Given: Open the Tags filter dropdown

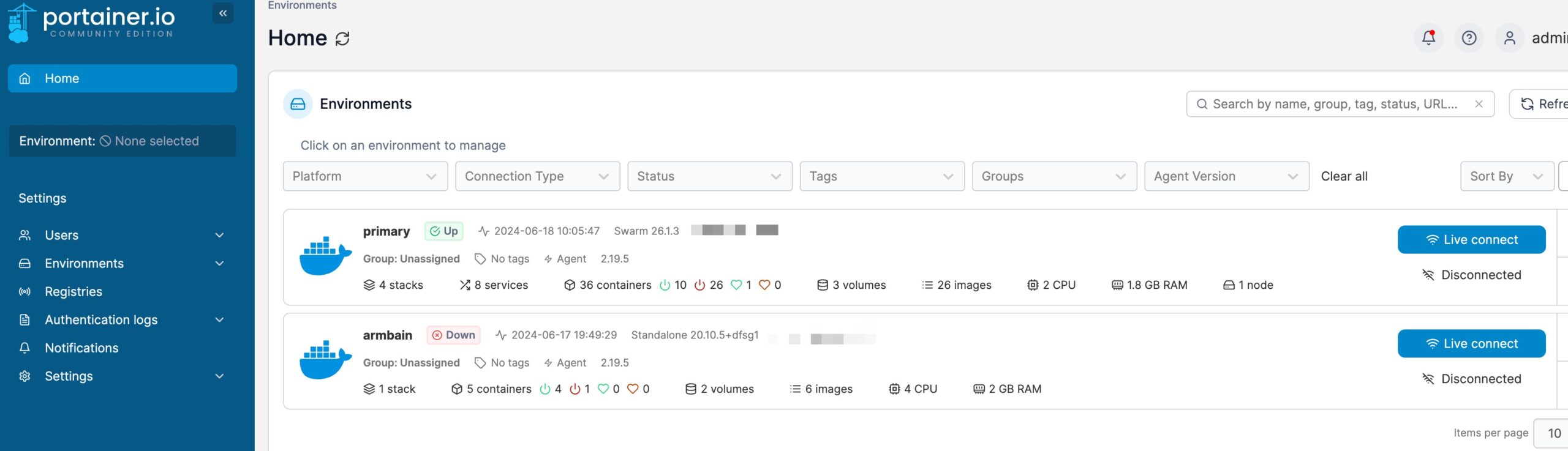Looking at the screenshot, I should pyautogui.click(x=882, y=176).
